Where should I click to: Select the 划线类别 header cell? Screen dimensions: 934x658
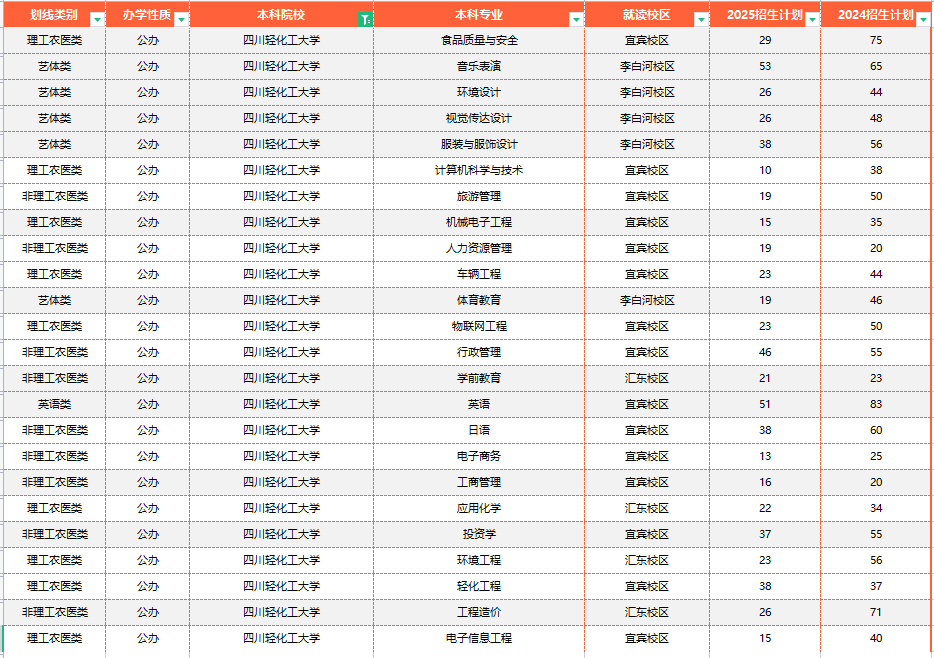coord(55,15)
